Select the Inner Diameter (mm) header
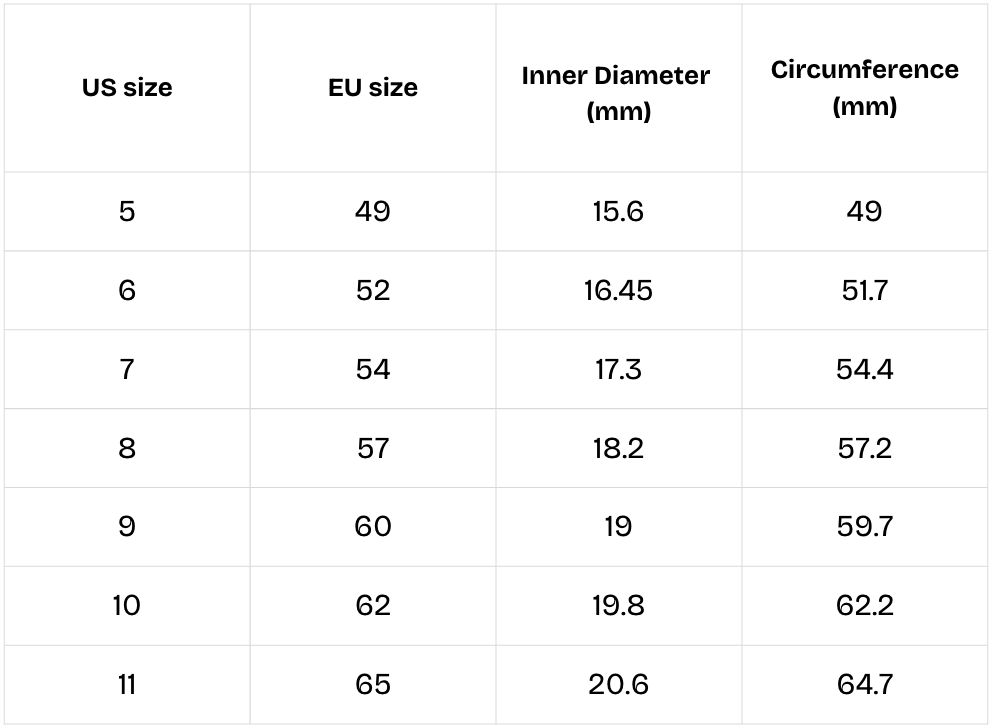 coord(616,93)
